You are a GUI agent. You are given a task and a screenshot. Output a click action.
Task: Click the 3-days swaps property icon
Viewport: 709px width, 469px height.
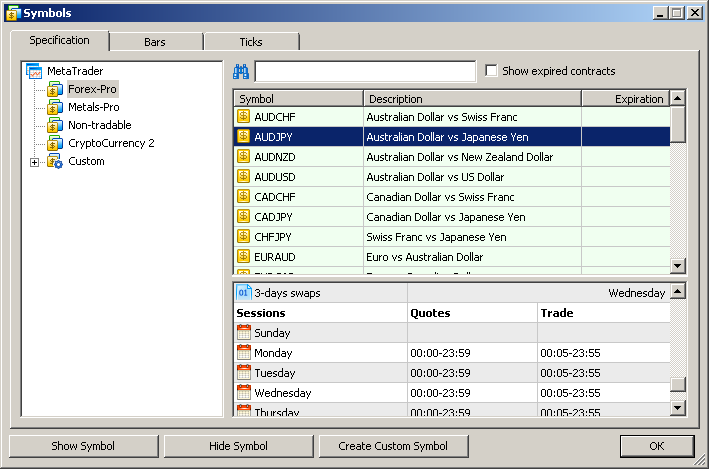[x=244, y=293]
